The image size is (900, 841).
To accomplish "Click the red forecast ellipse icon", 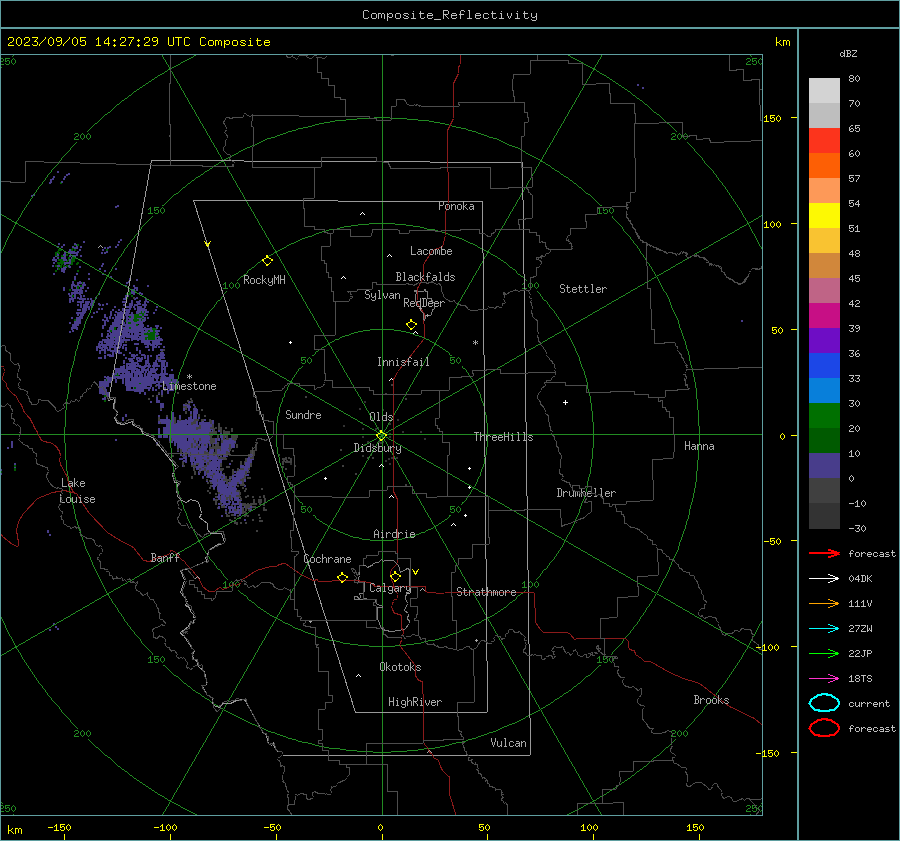I will 824,728.
